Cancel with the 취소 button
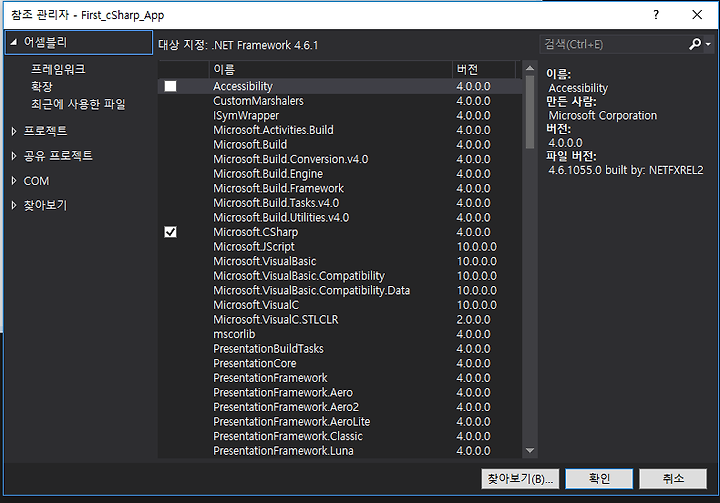The image size is (720, 503). (x=673, y=479)
